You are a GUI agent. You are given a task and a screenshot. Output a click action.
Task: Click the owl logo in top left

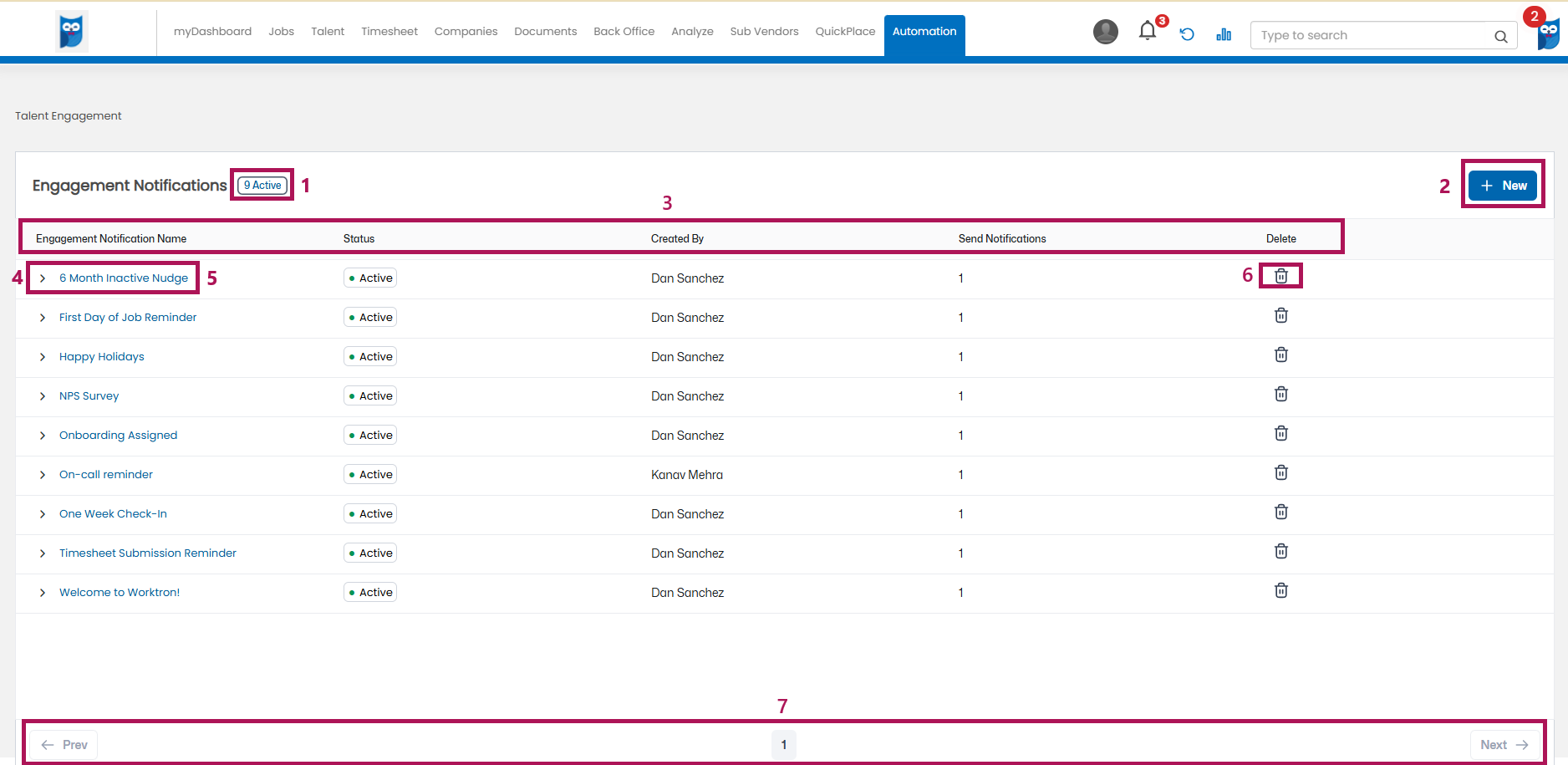(x=72, y=32)
